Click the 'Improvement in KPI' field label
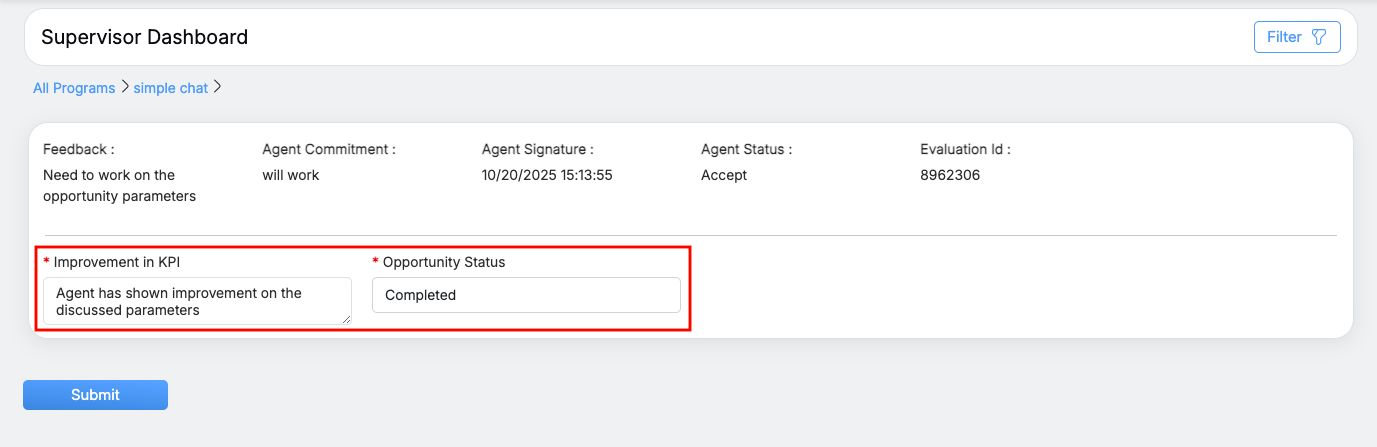Screen dimensions: 1377x447 coord(117,262)
